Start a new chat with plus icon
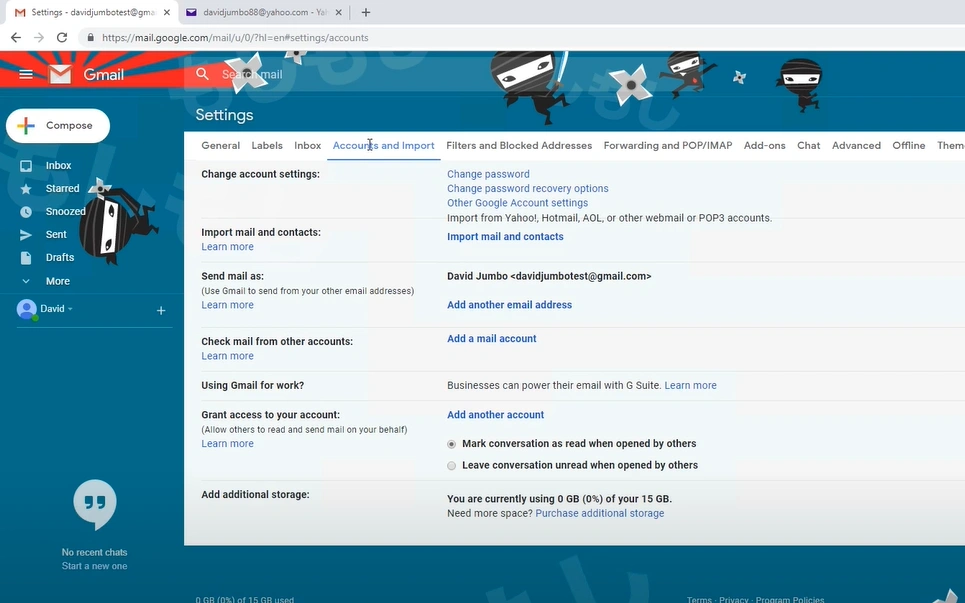This screenshot has width=965, height=603. [x=161, y=311]
